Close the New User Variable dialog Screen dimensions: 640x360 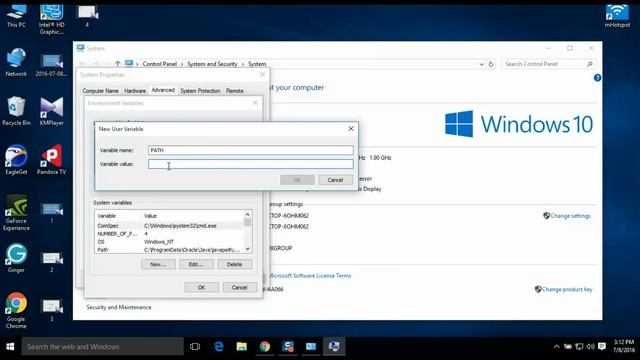click(x=351, y=129)
